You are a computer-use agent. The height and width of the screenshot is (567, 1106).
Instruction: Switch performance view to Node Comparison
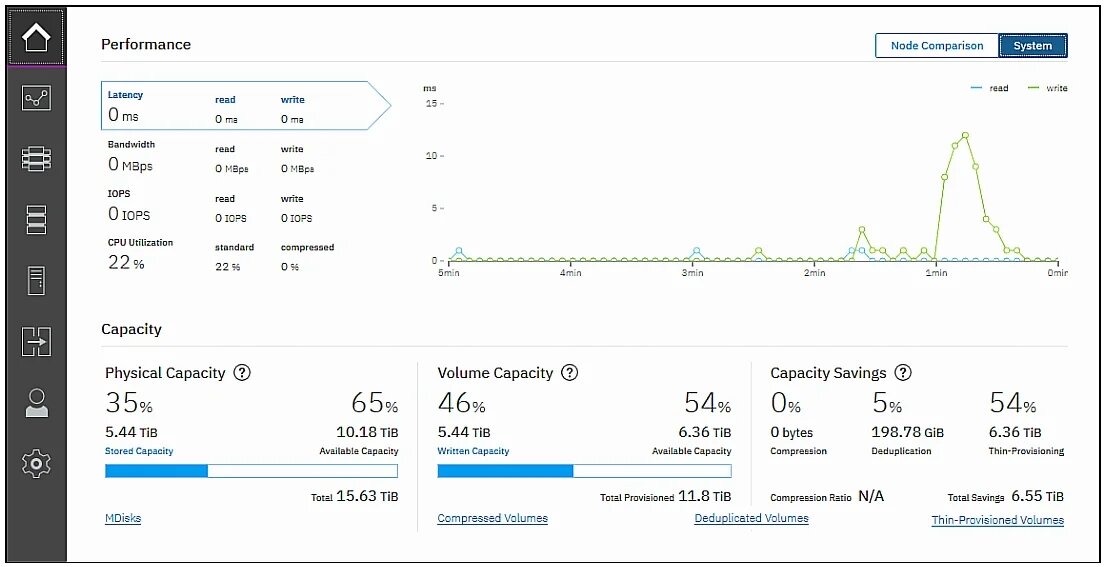(937, 46)
